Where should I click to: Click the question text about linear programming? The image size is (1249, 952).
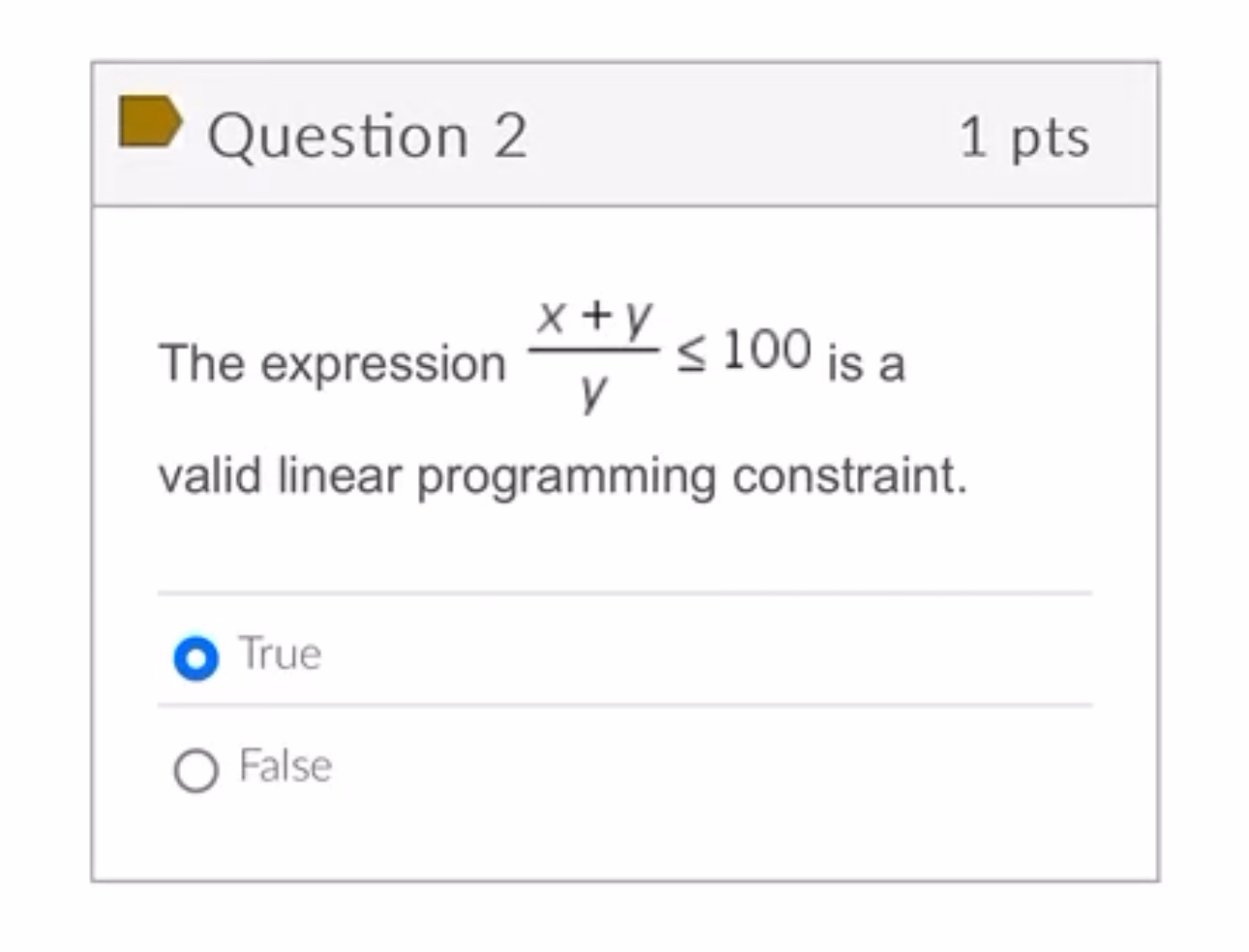[564, 474]
